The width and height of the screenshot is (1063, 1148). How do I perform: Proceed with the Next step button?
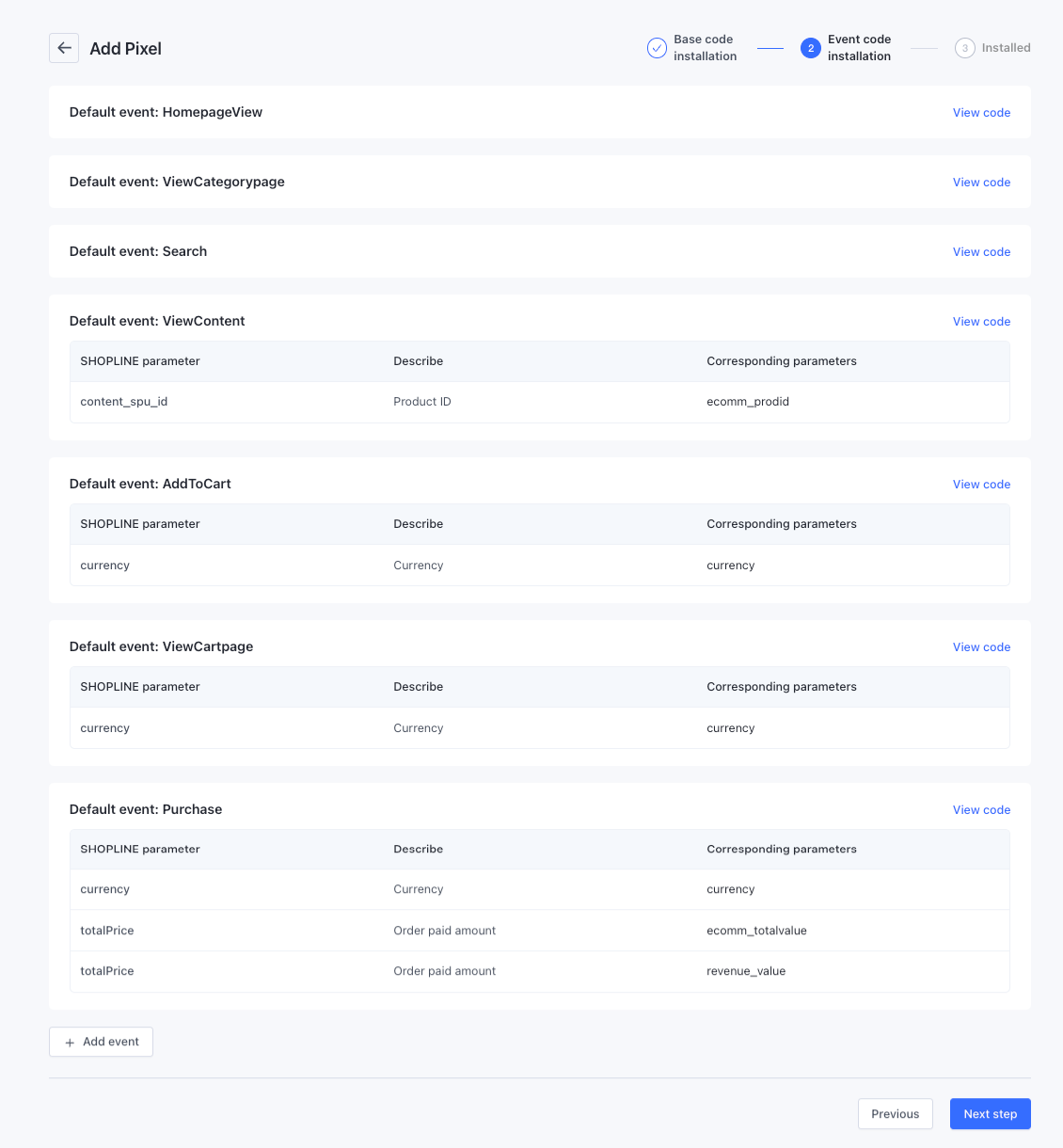(x=990, y=1114)
